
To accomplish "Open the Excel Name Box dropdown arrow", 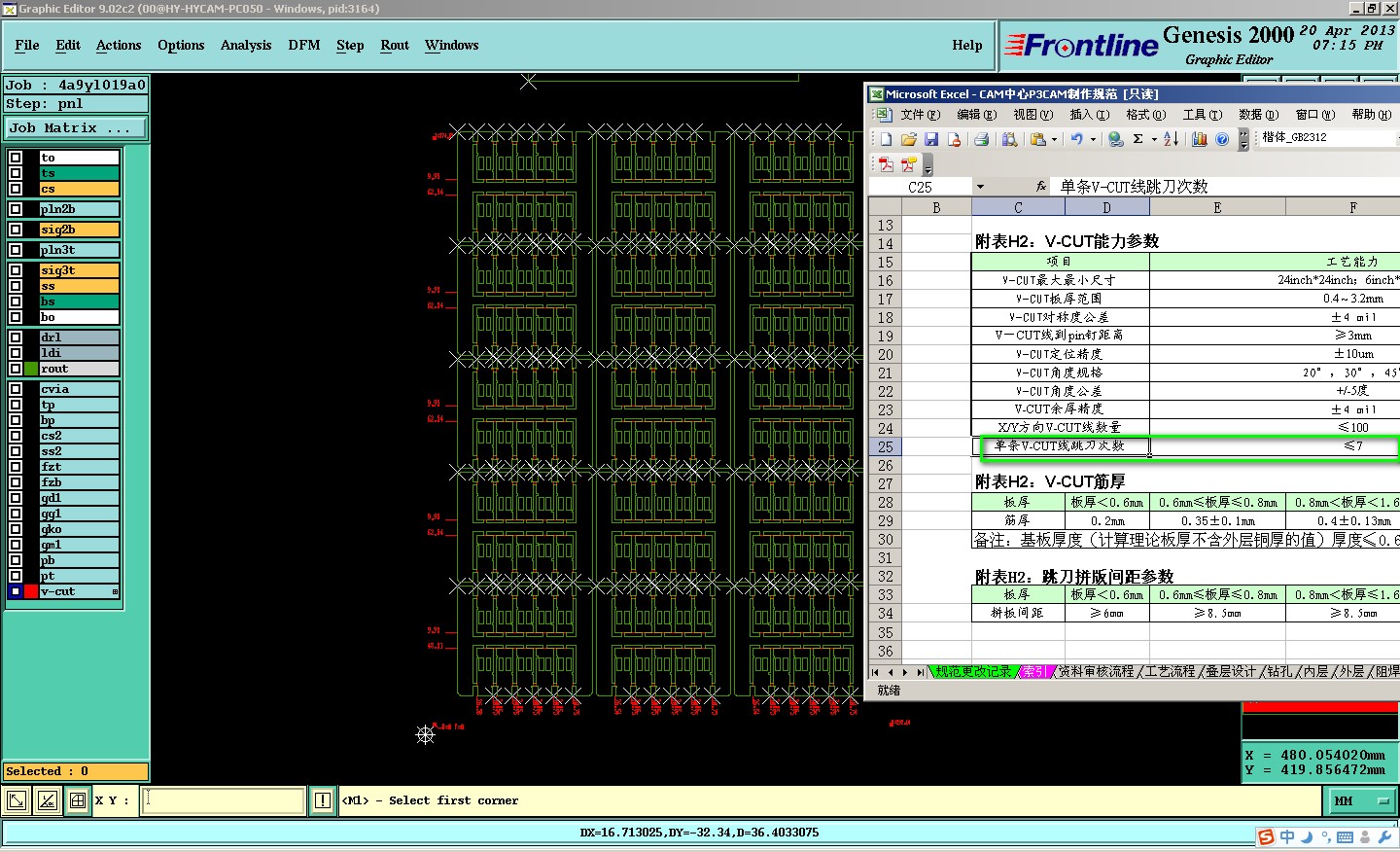I will [x=980, y=187].
